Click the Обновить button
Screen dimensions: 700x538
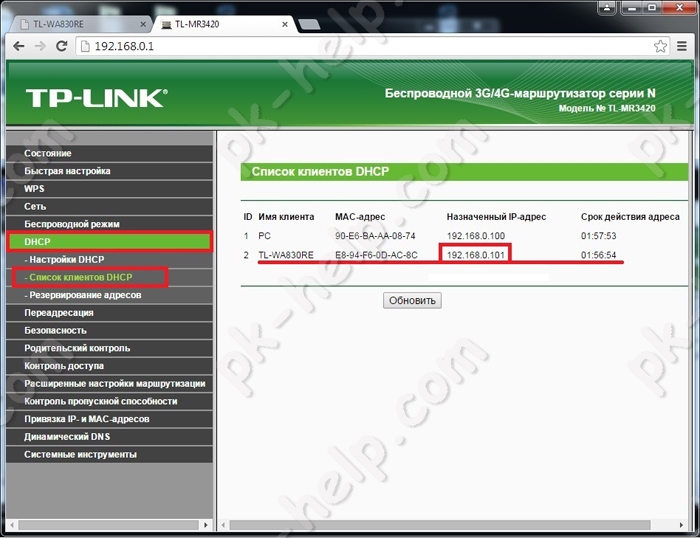[412, 300]
